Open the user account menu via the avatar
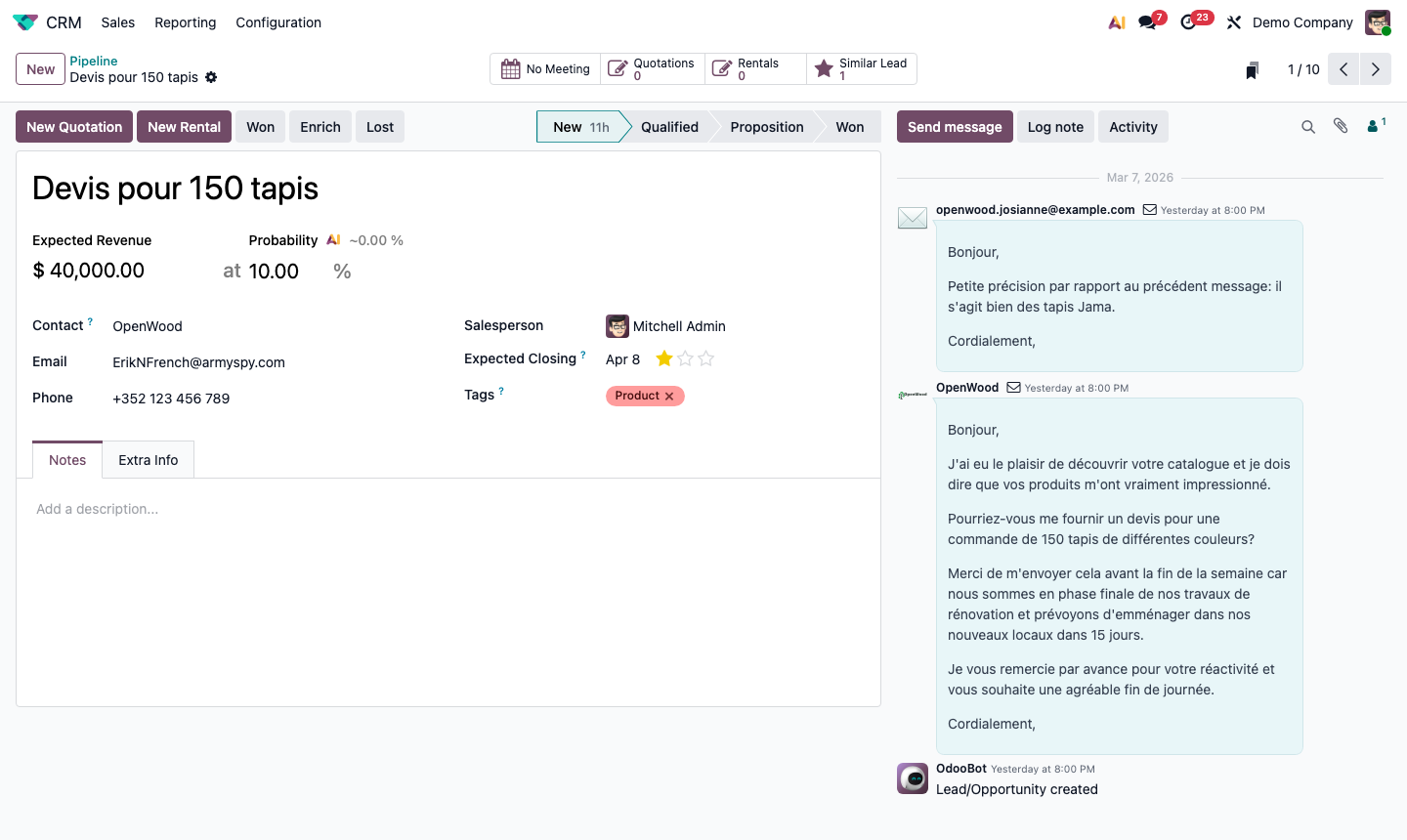Image resolution: width=1407 pixels, height=840 pixels. (1377, 21)
